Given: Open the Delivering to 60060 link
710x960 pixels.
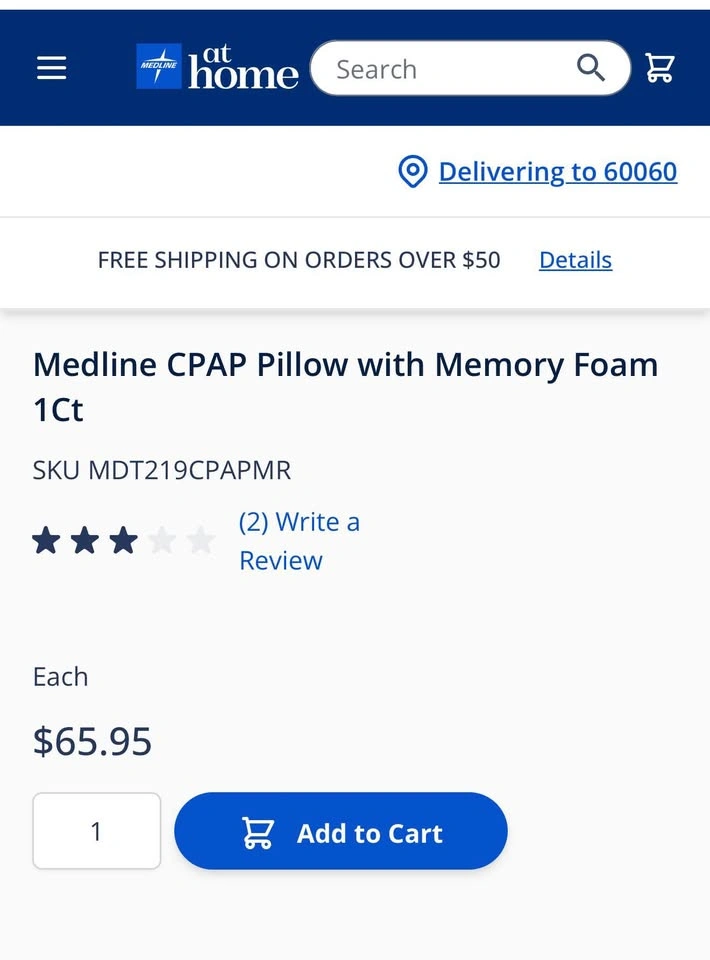Looking at the screenshot, I should pyautogui.click(x=557, y=172).
